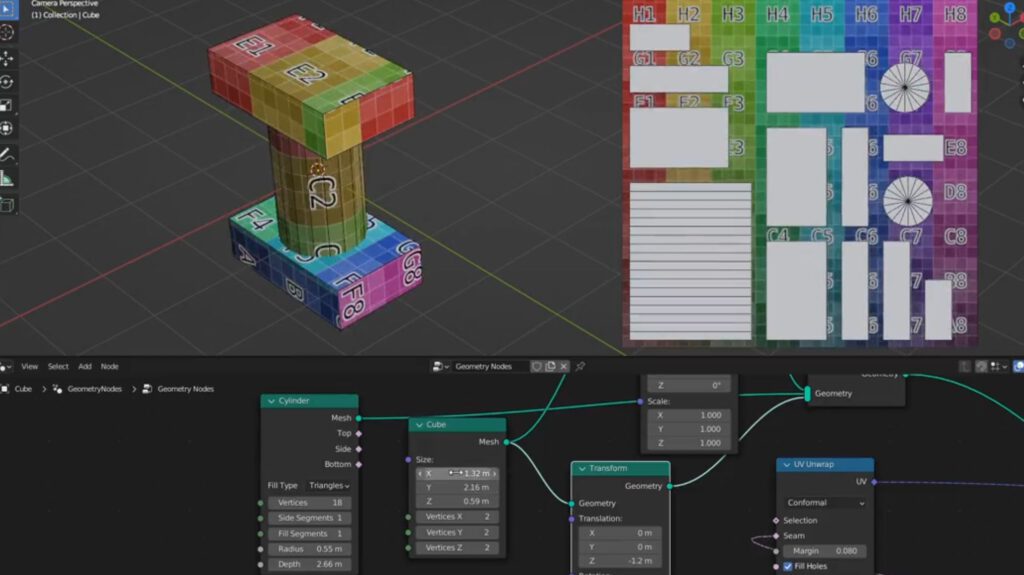Select the 3D Cursor tool
Viewport: 1024px width, 575px height.
[7, 33]
